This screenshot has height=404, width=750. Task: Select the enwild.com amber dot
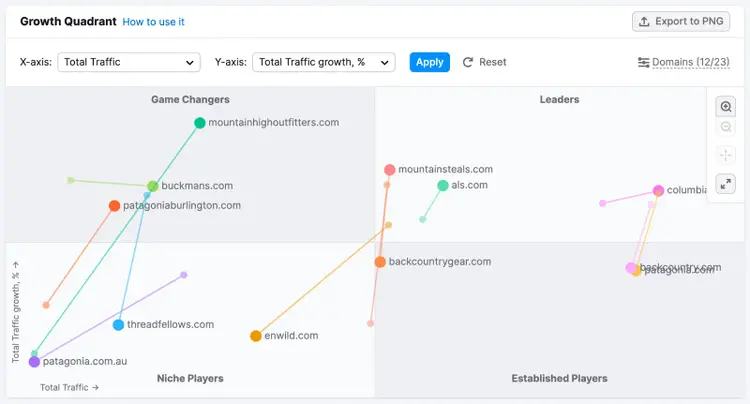pyautogui.click(x=256, y=336)
